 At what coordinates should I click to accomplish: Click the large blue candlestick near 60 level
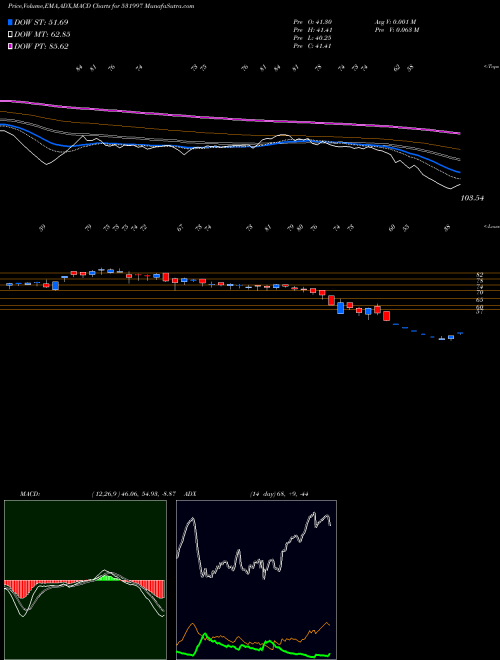point(340,308)
